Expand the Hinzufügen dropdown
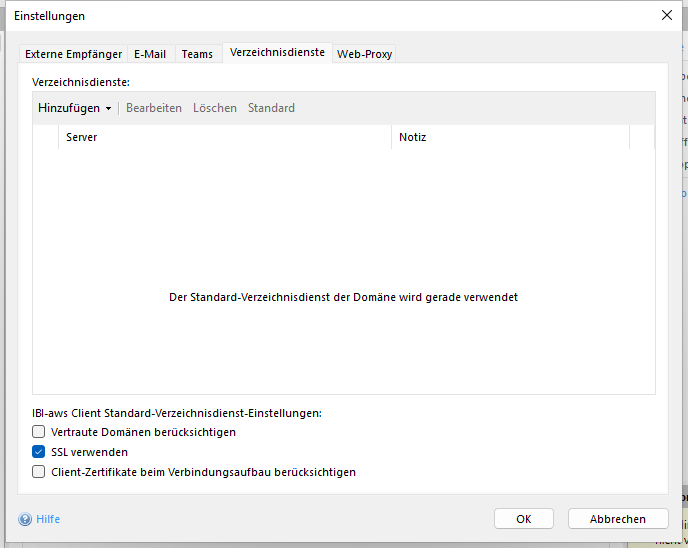688x548 pixels. 74,108
